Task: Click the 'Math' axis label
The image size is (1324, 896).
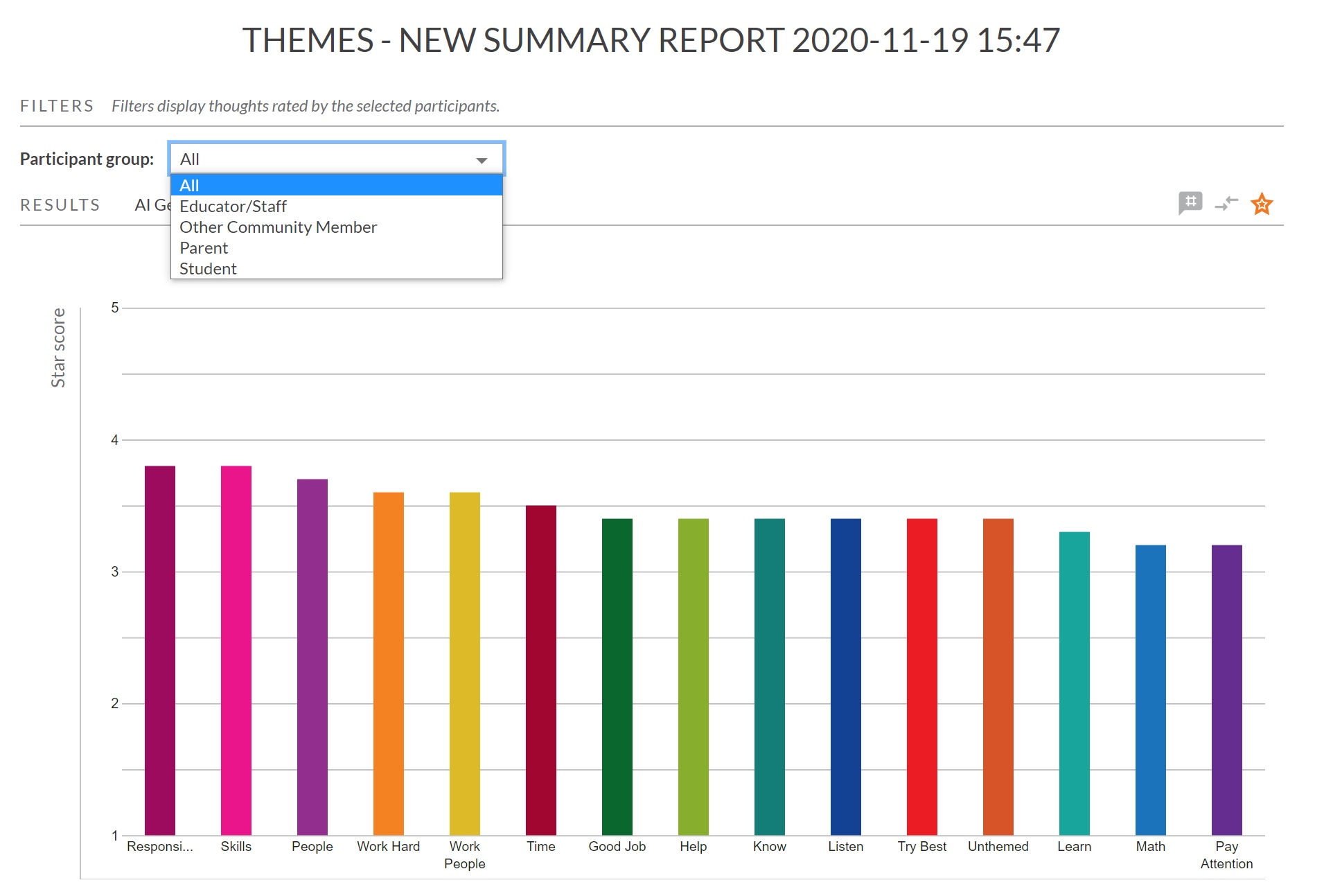Action: pos(1151,846)
